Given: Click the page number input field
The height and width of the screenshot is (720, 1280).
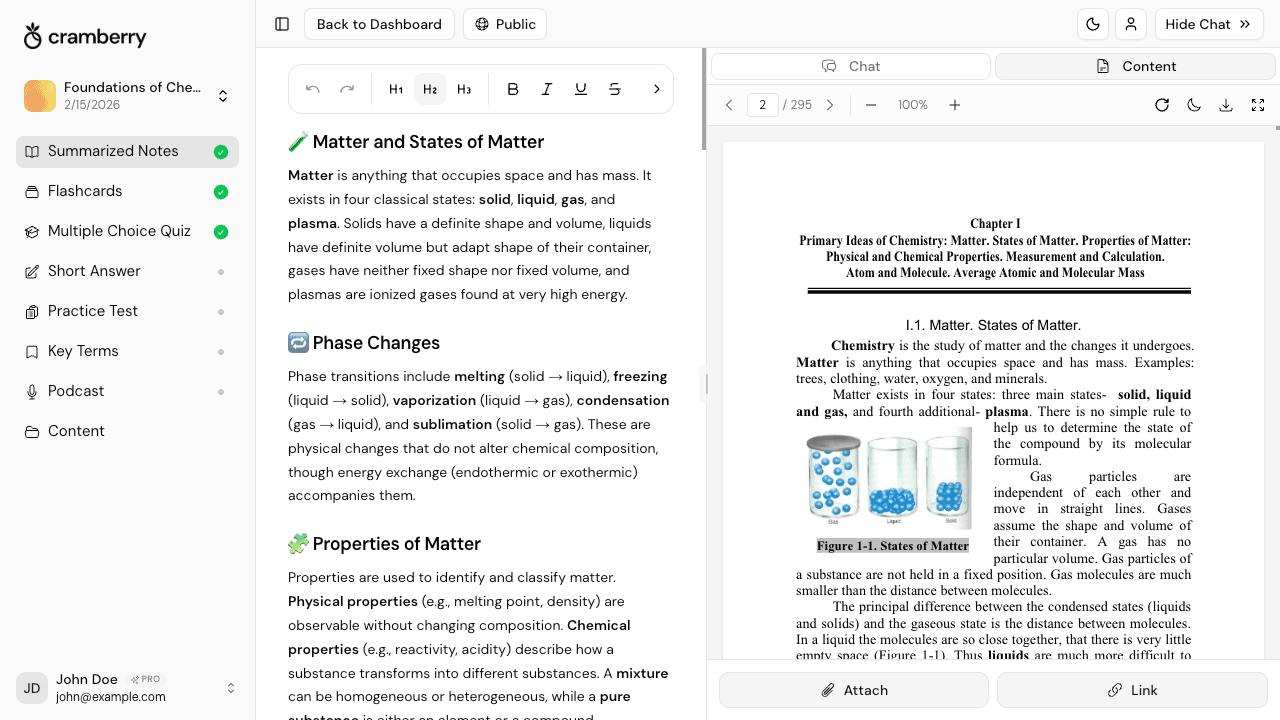Looking at the screenshot, I should click(x=763, y=104).
